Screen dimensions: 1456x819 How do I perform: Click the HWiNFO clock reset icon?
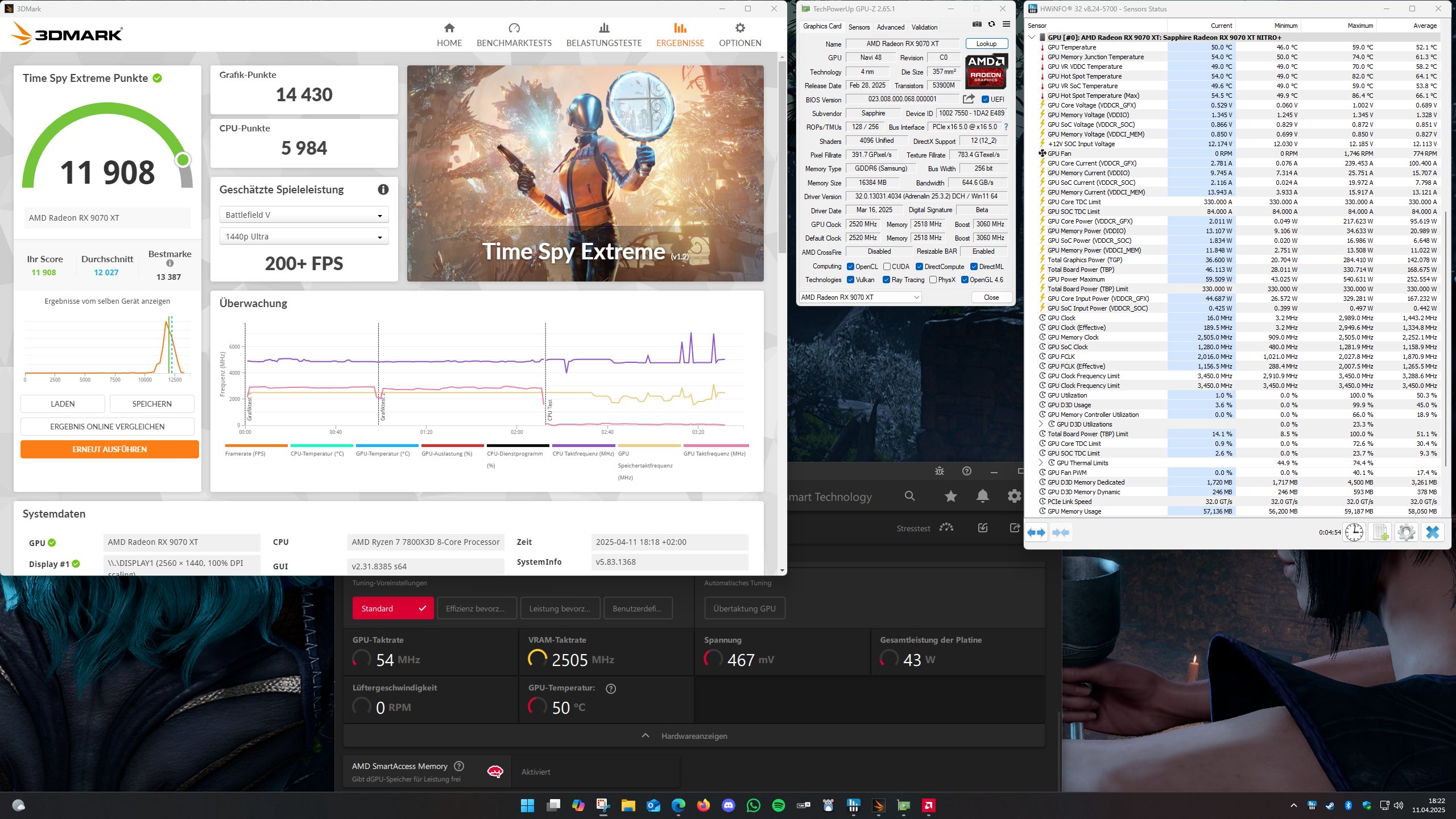point(1354,533)
